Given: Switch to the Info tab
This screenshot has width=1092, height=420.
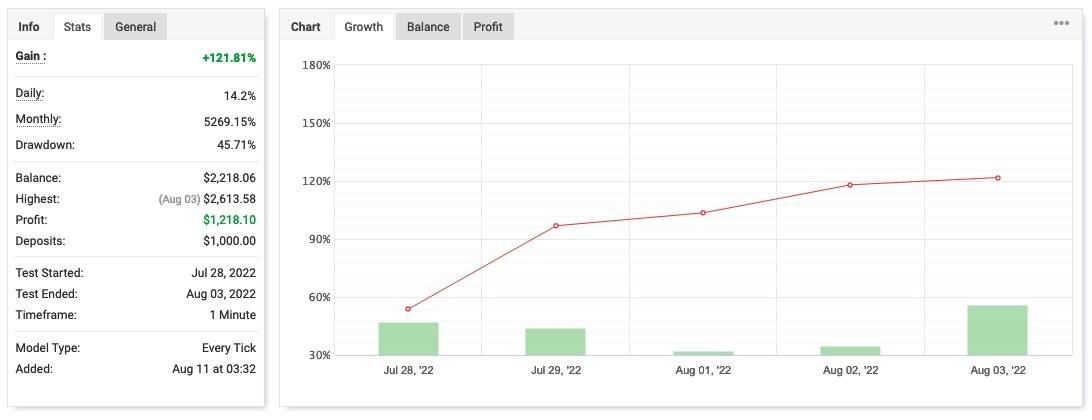Looking at the screenshot, I should [29, 26].
